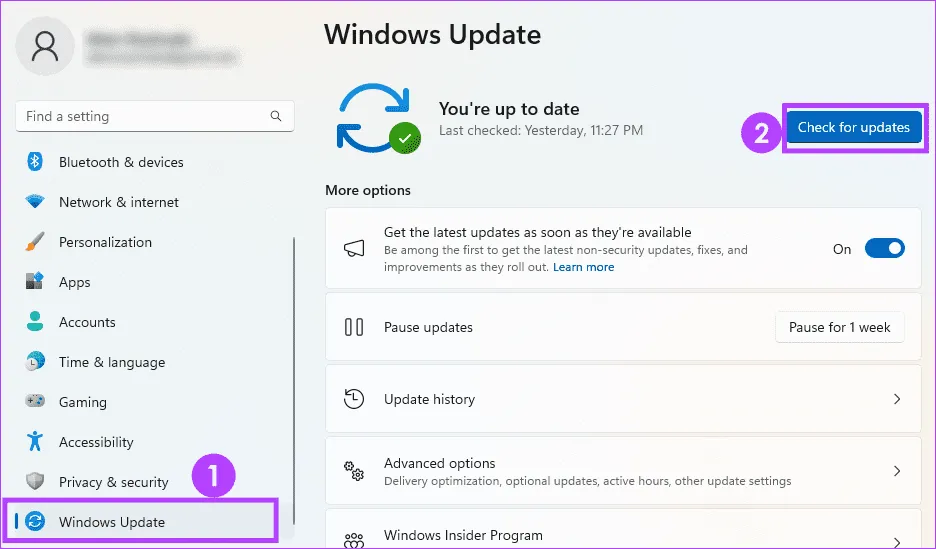936x549 pixels.
Task: Click the Personalization paintbrush icon
Action: click(35, 242)
